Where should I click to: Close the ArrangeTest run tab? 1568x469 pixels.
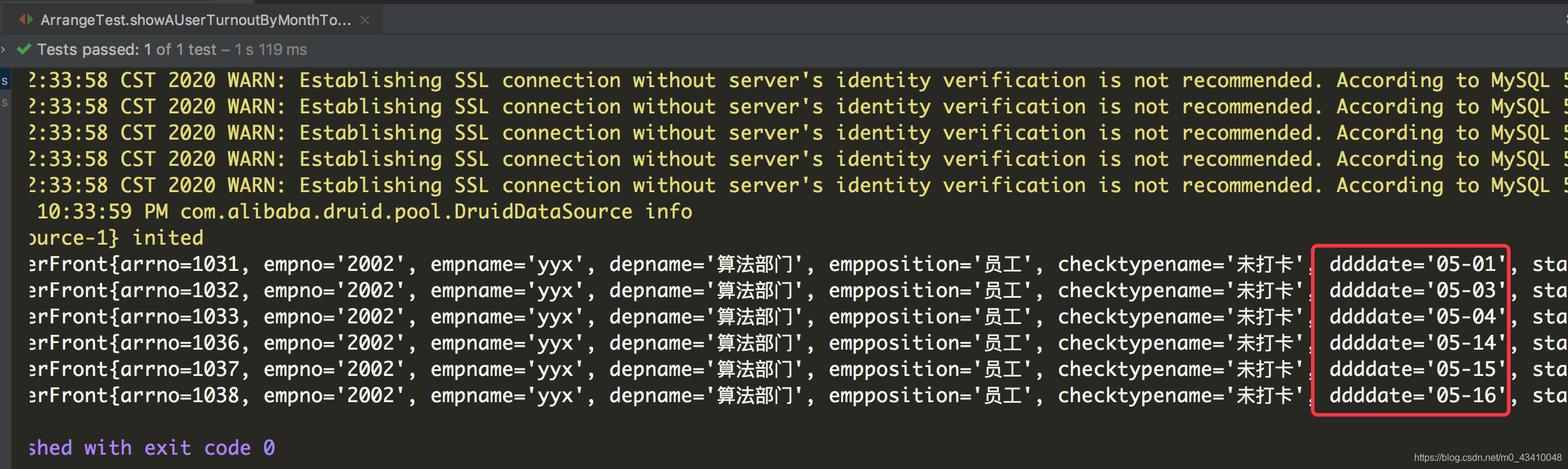tap(365, 20)
